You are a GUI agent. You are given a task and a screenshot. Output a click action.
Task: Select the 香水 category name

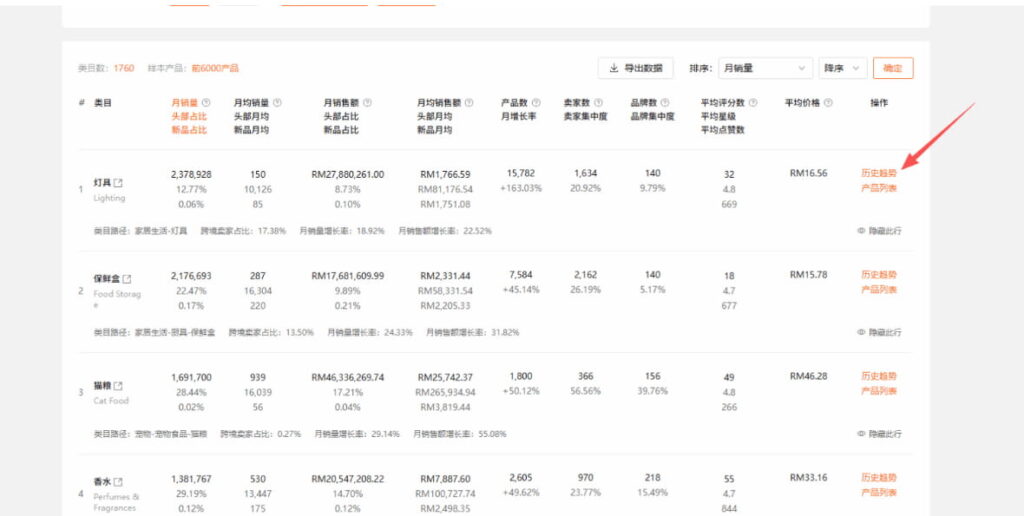(x=102, y=482)
